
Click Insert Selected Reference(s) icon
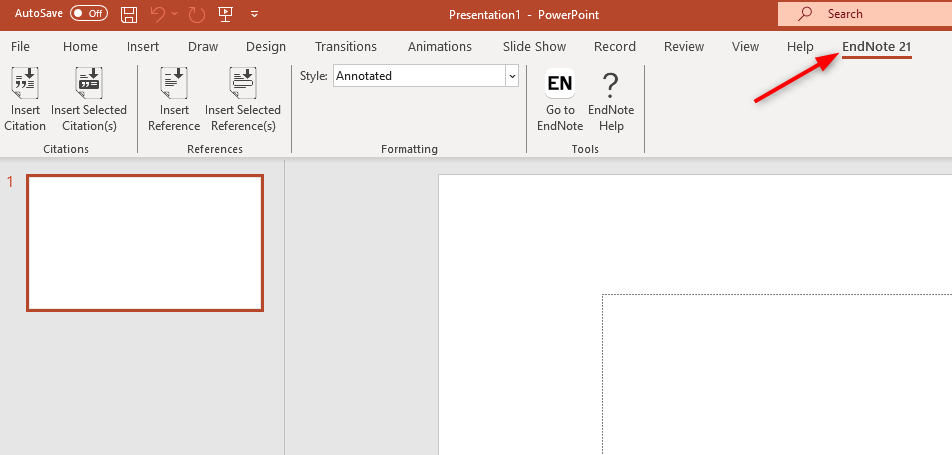(243, 85)
